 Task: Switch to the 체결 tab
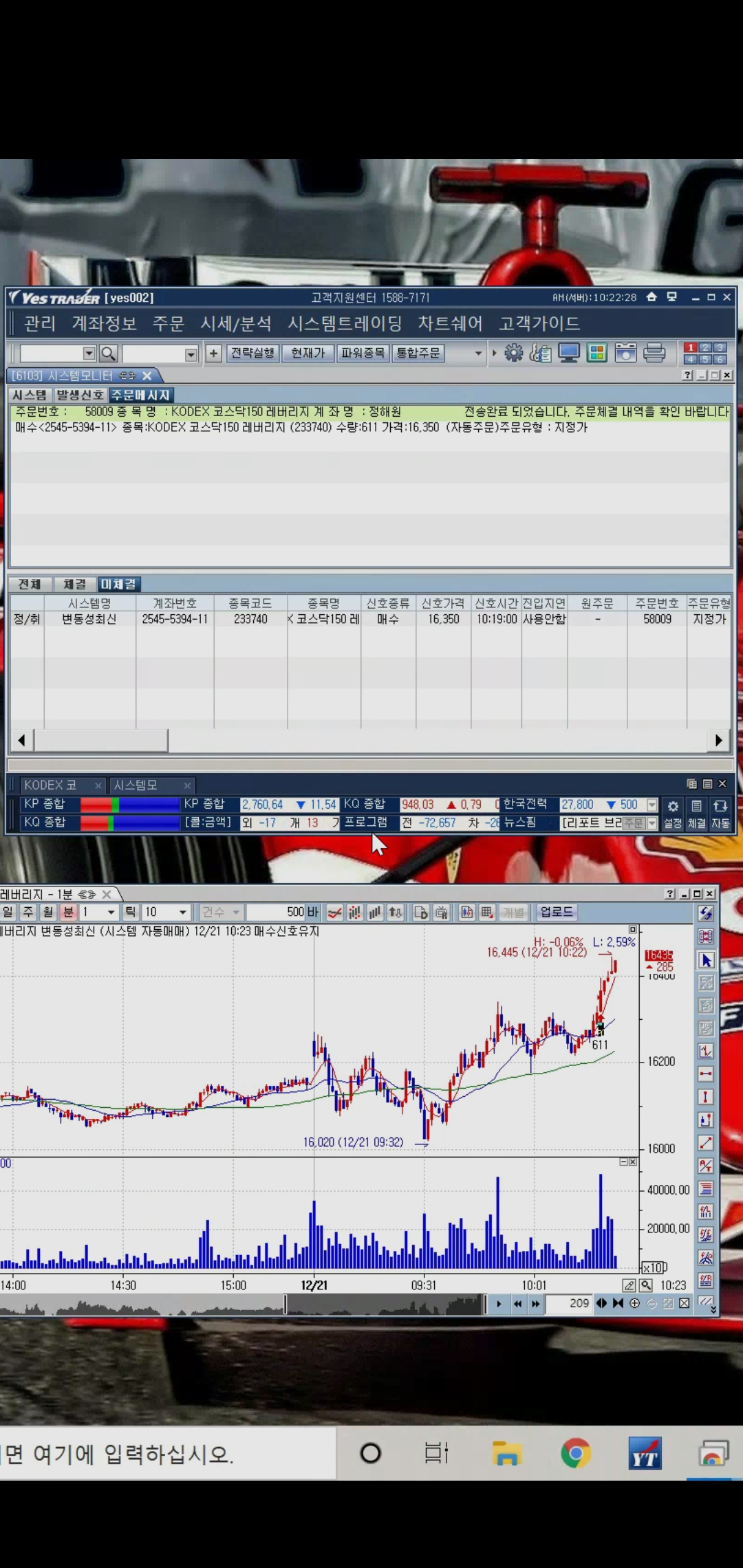(74, 584)
